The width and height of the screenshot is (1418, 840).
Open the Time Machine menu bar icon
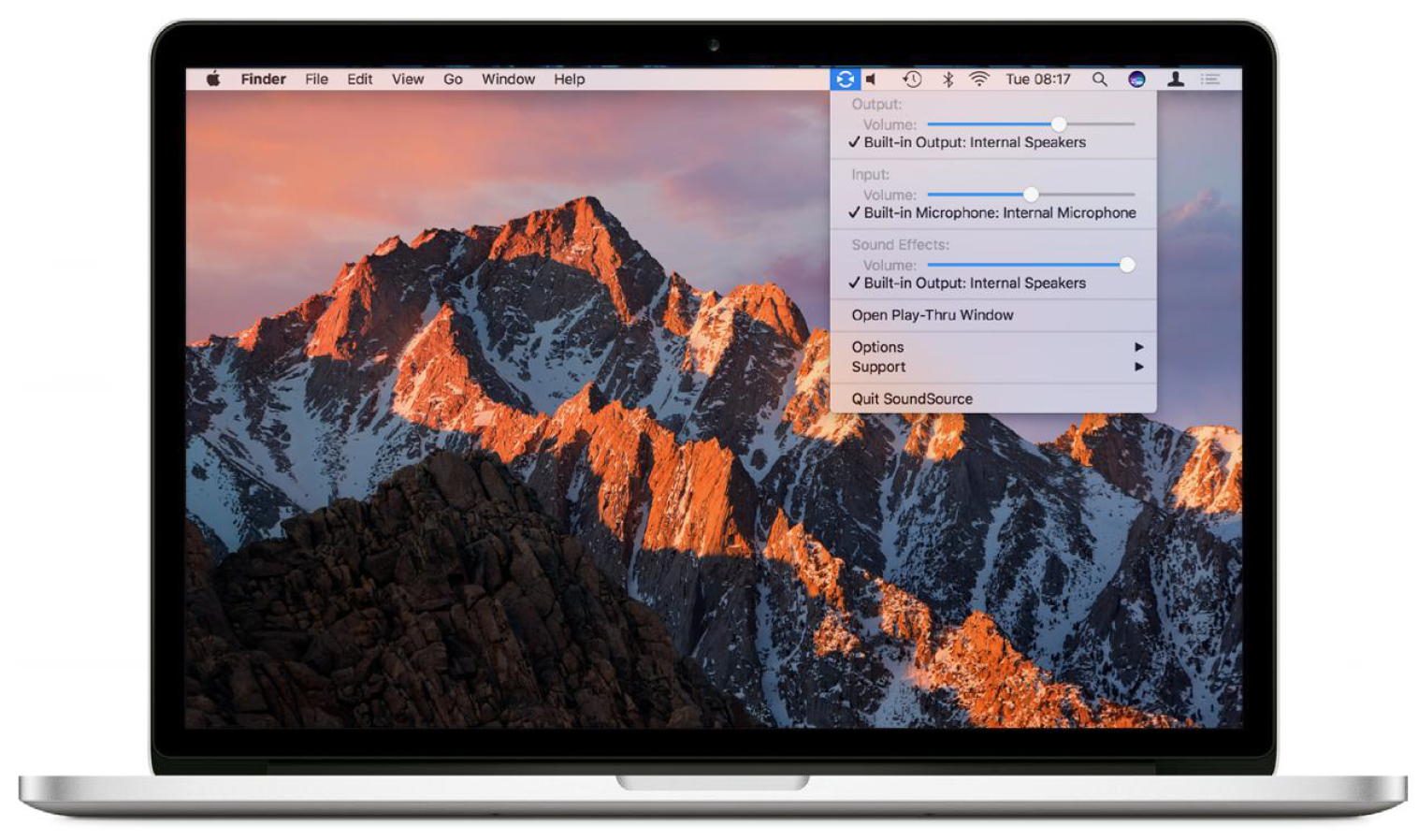912,80
